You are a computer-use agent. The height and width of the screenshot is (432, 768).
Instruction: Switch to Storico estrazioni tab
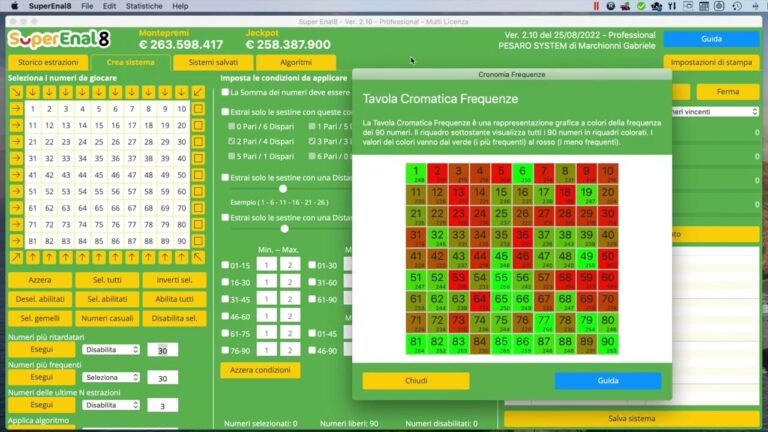pos(48,63)
